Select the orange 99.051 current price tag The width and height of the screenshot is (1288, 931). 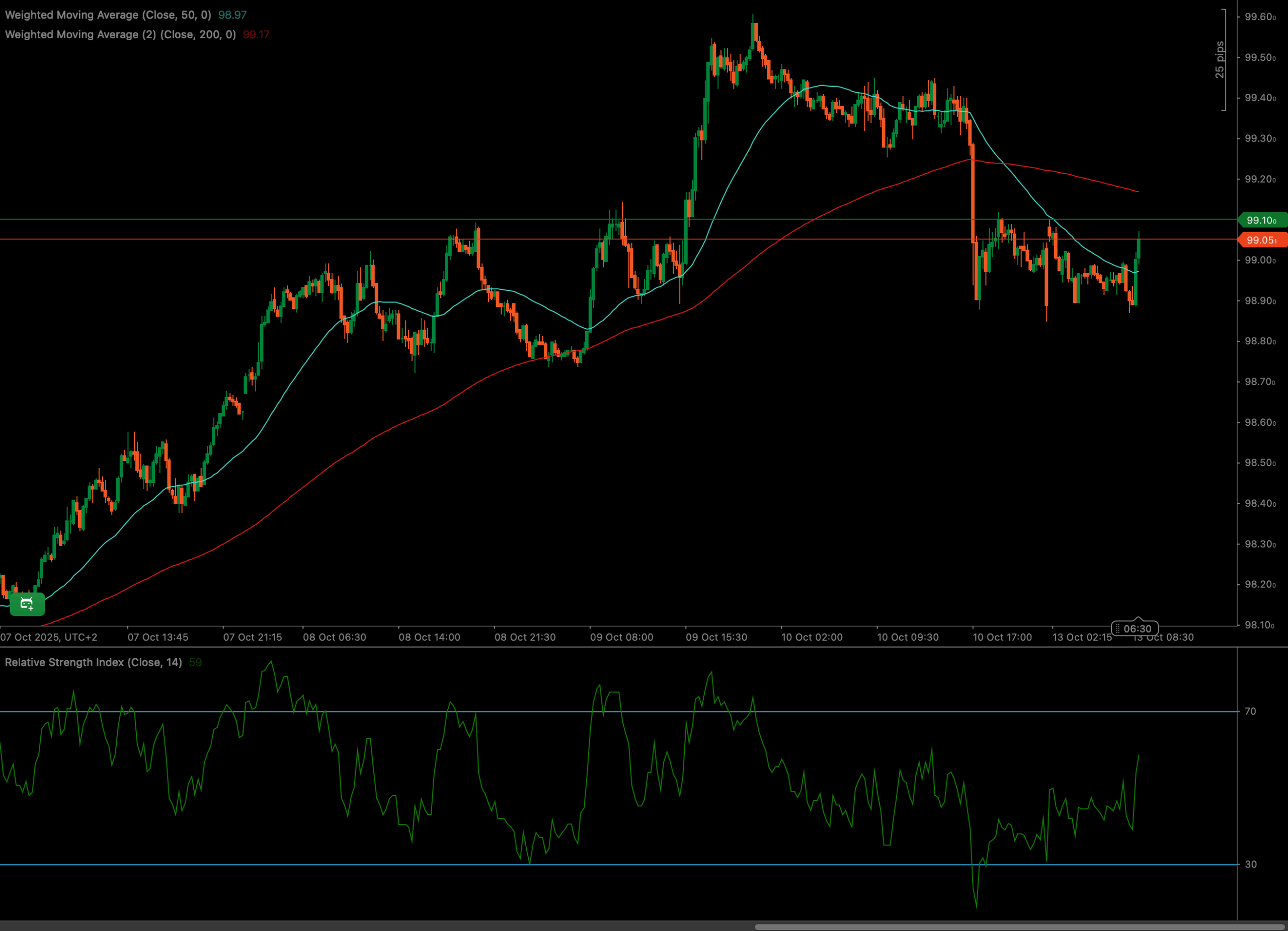point(1261,240)
